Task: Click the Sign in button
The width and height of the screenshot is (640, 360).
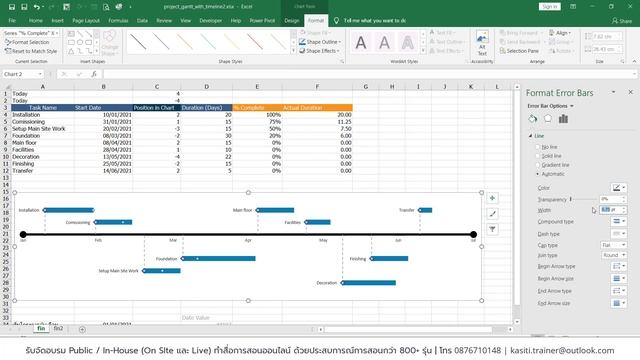Action: point(549,7)
